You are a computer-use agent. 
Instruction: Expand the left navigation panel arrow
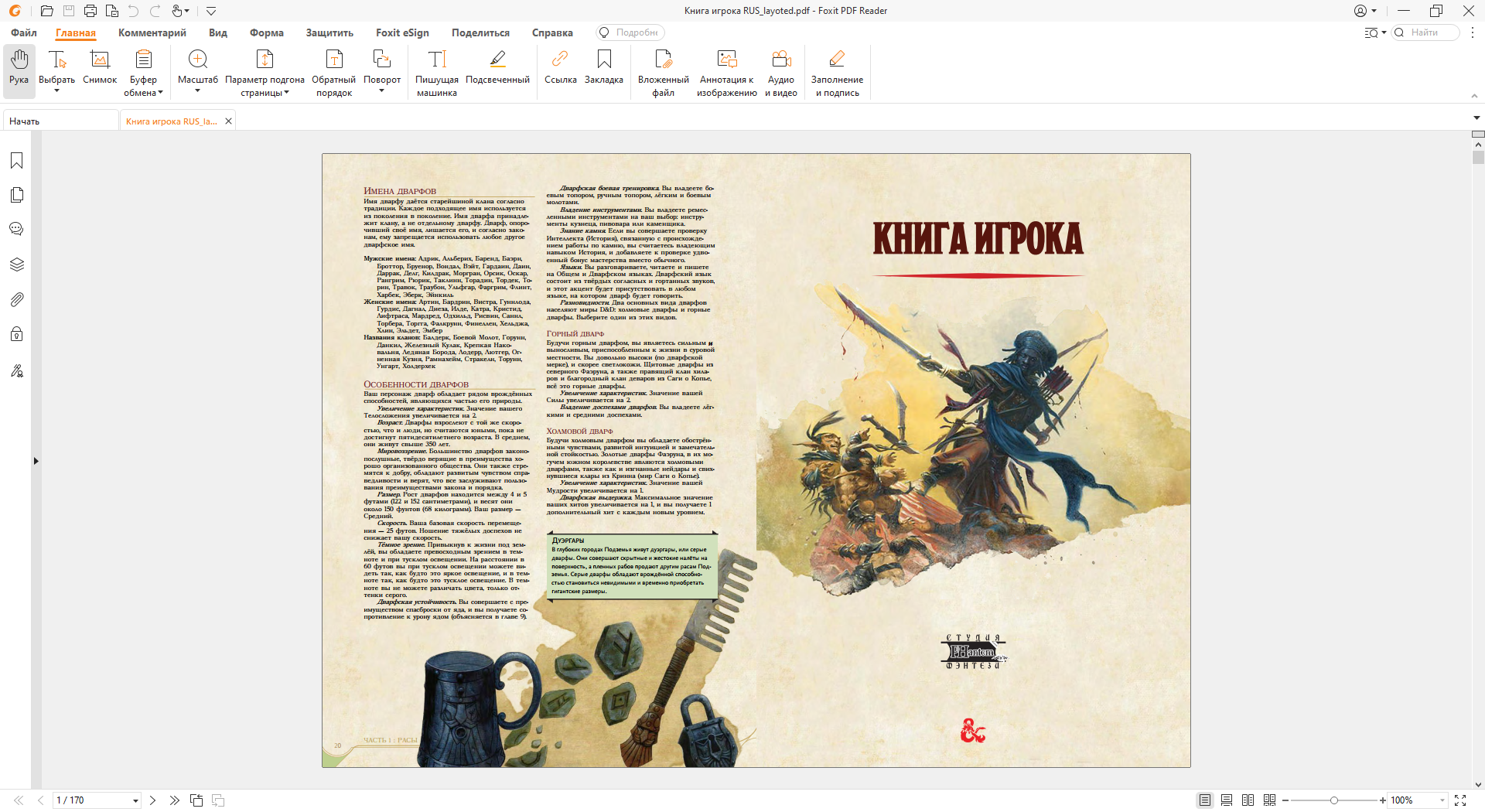(36, 461)
